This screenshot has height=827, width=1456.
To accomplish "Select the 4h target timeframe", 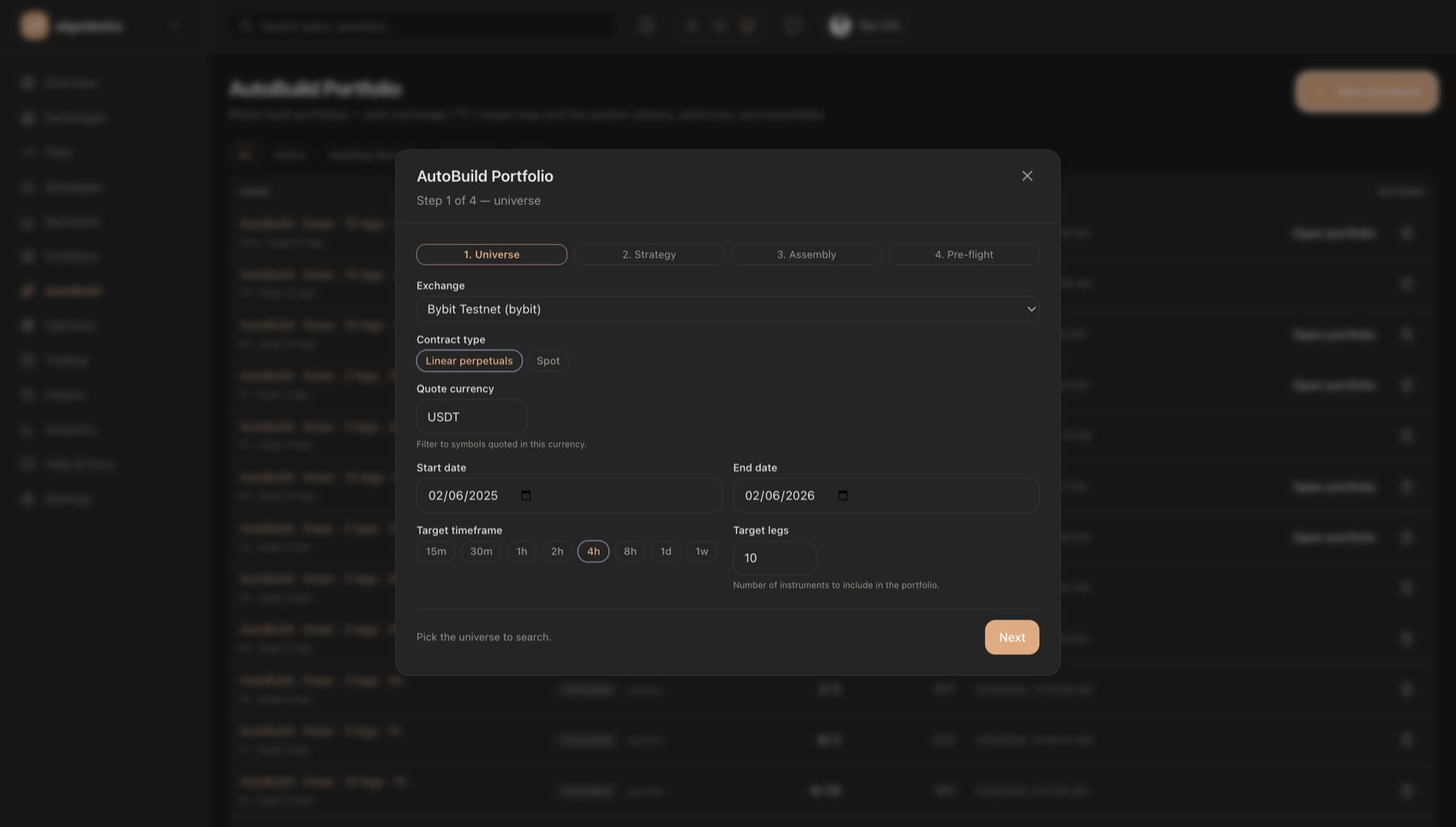I will click(x=593, y=552).
